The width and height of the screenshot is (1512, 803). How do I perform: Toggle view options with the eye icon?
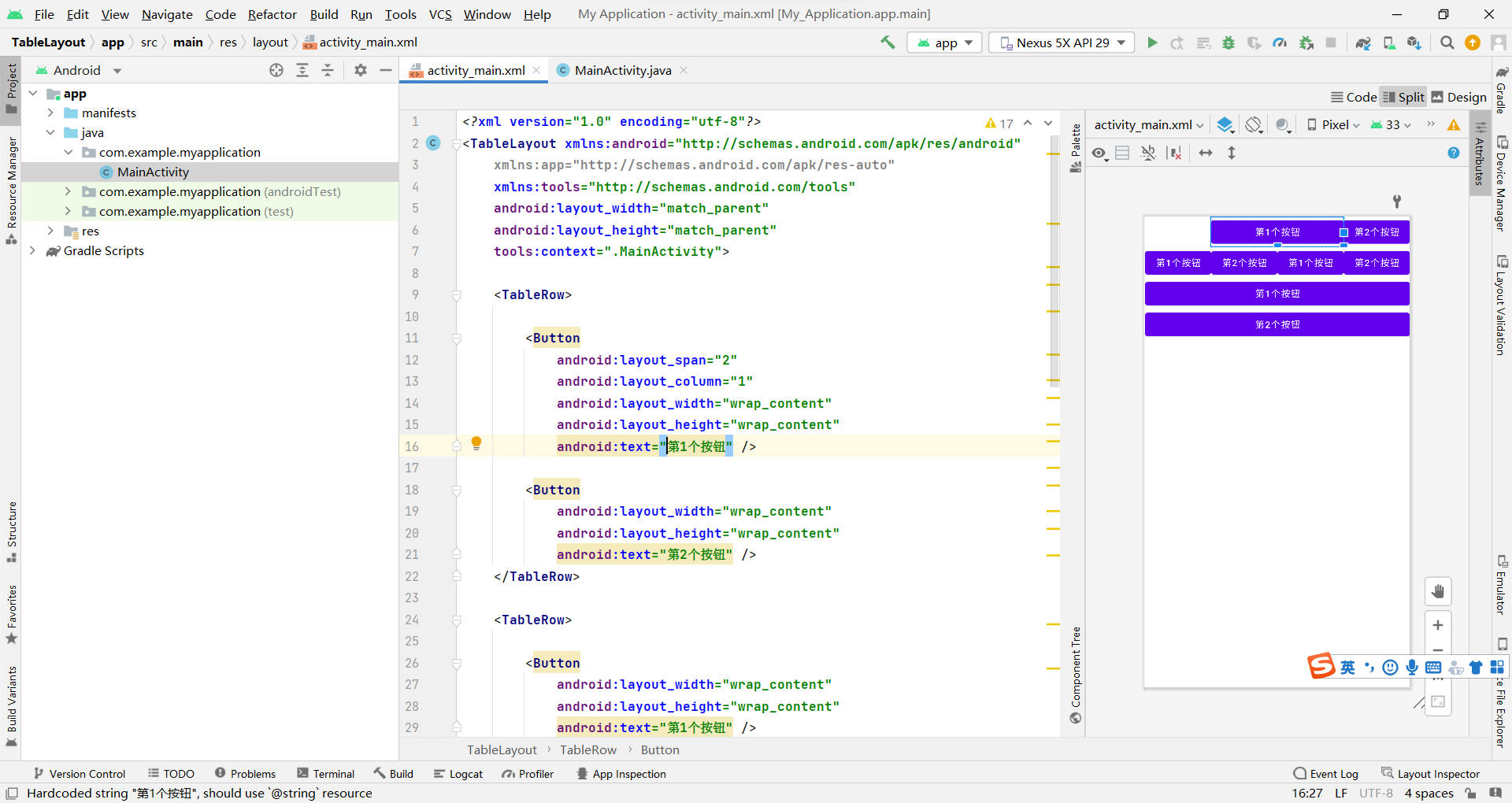[x=1099, y=152]
